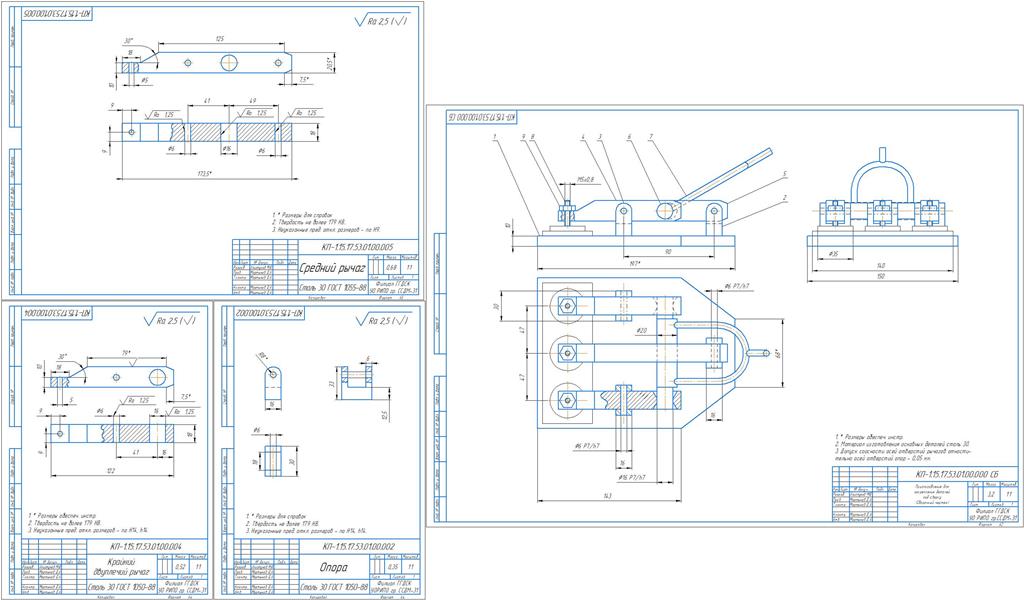1024x600 pixels.
Task: Click the "143" dimension on the assembly plan view
Action: (x=607, y=497)
